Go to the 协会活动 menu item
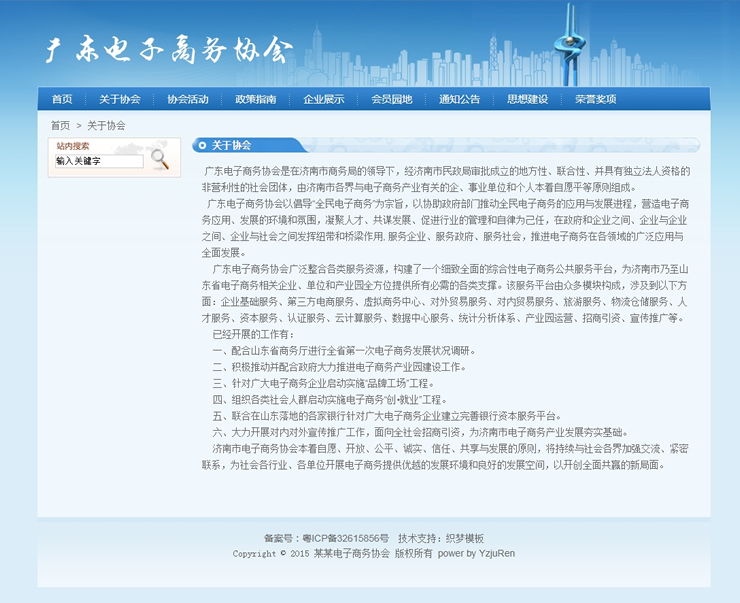The height and width of the screenshot is (603, 740). (x=187, y=99)
